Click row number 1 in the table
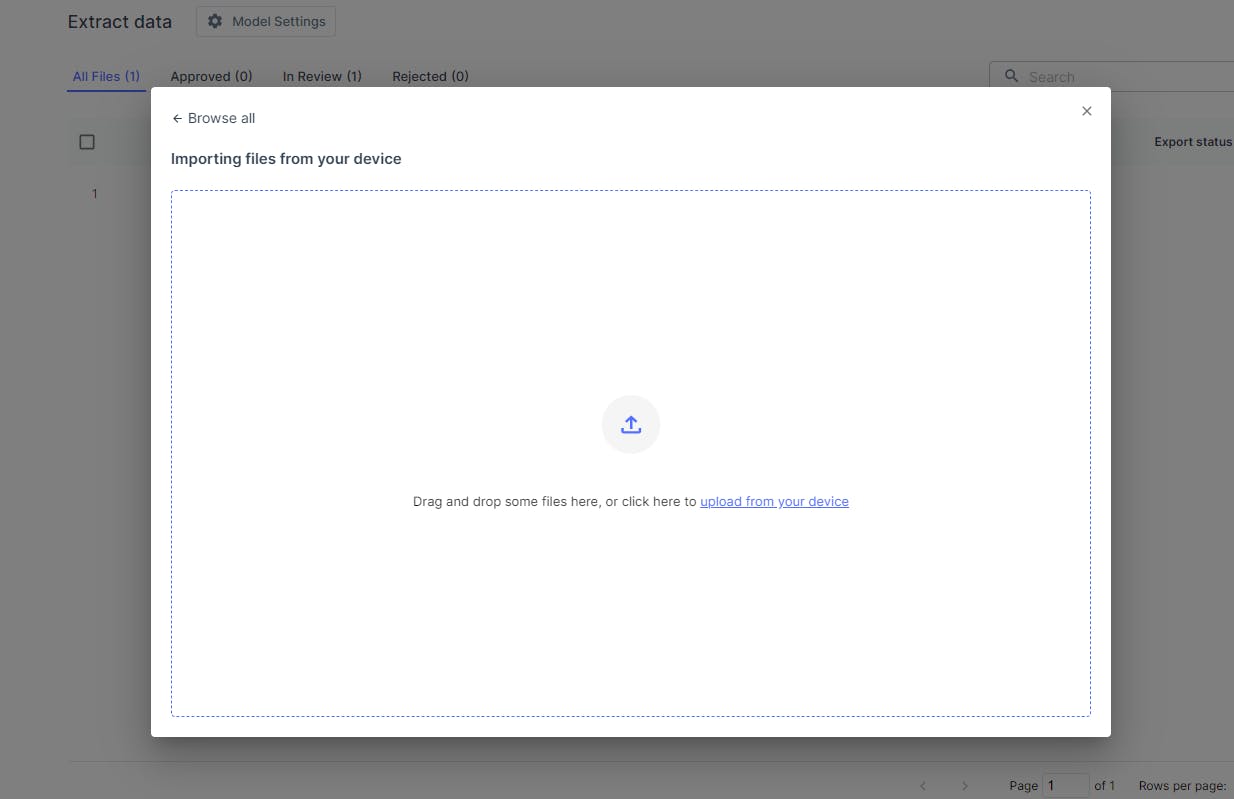 (x=95, y=194)
